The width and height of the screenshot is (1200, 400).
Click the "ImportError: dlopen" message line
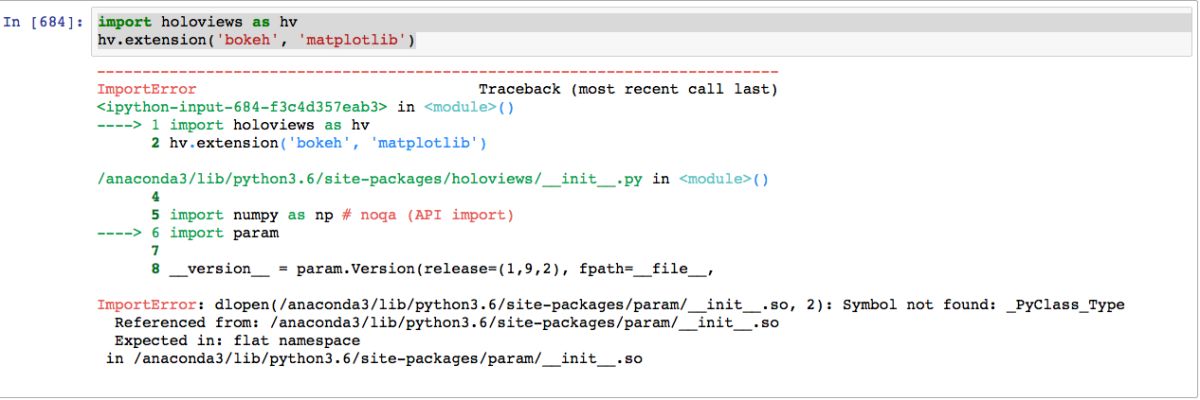[x=611, y=305]
